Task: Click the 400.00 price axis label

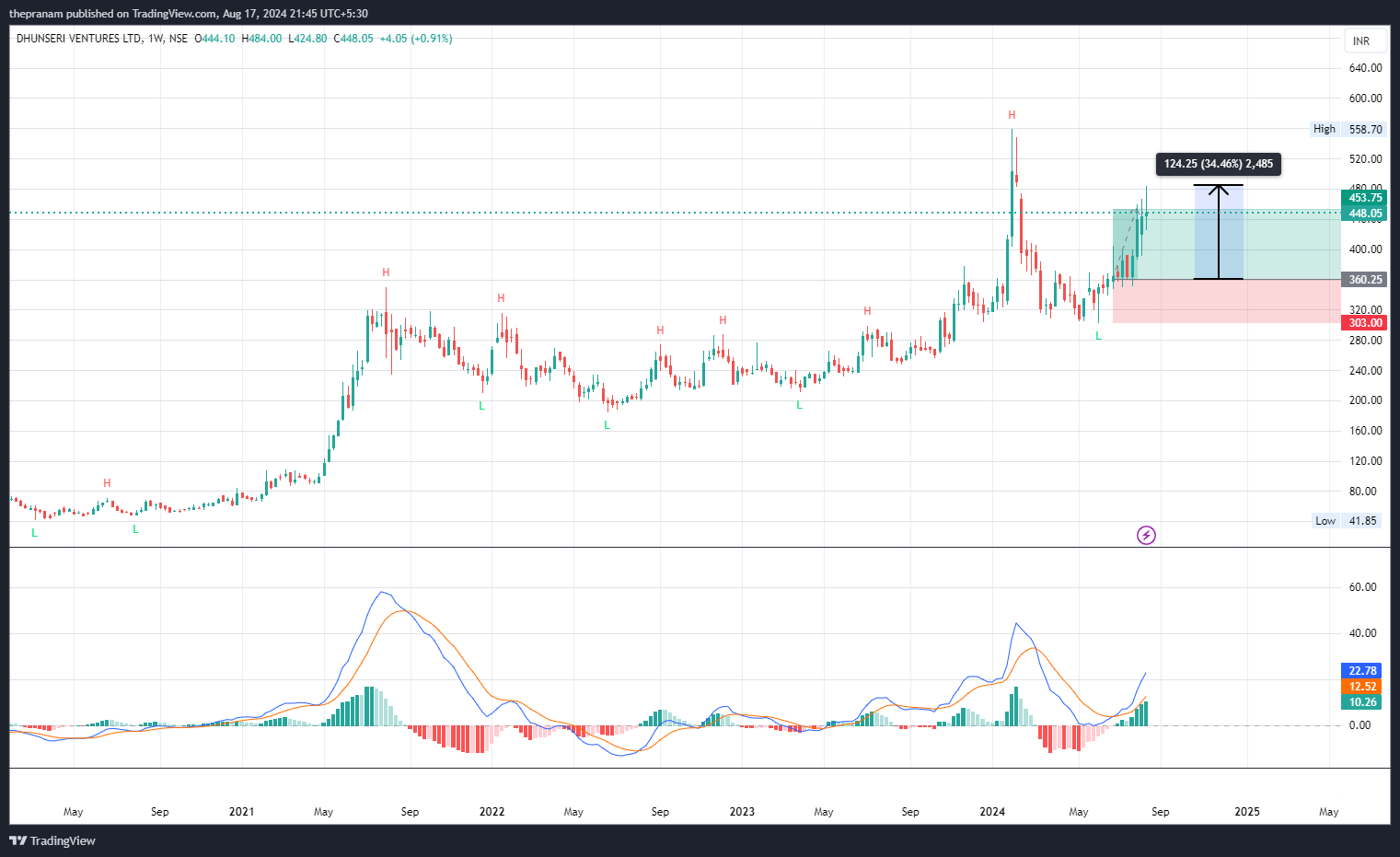Action: (1365, 249)
